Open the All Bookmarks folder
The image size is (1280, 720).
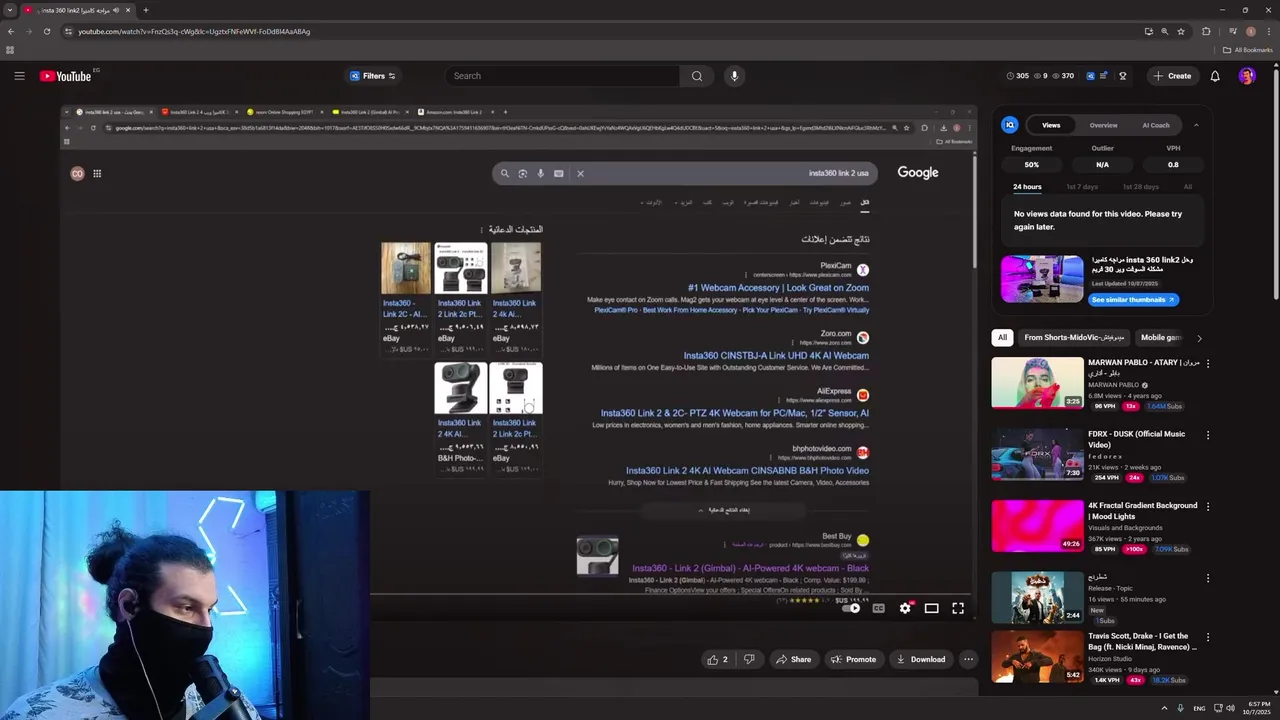[x=1247, y=50]
